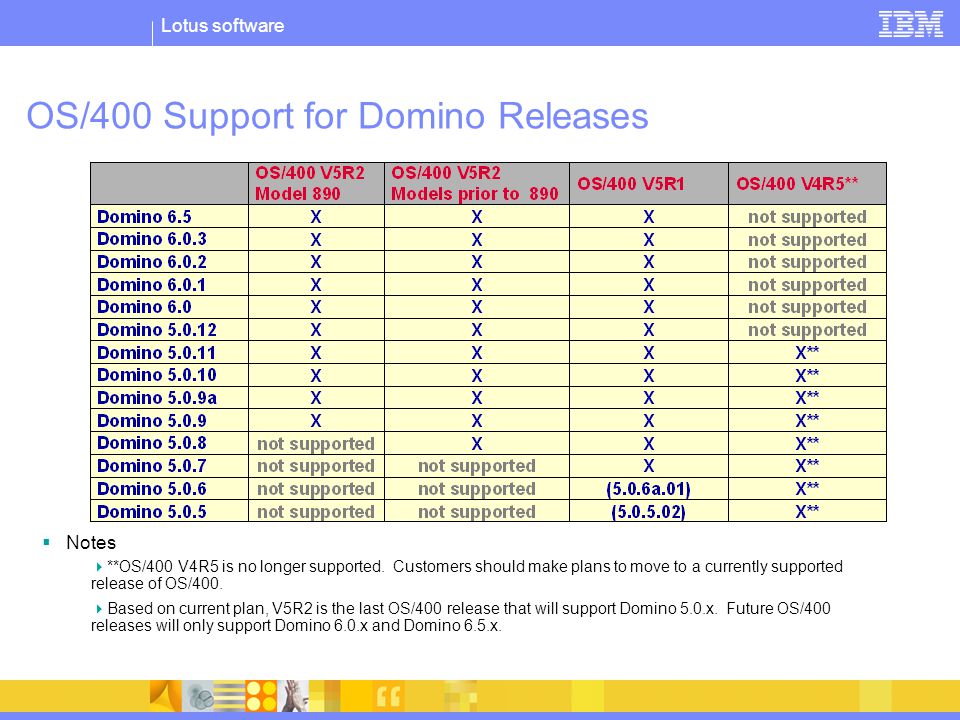Image resolution: width=960 pixels, height=720 pixels.
Task: Click the '(5.0.6a.01)' table cell
Action: 648,489
